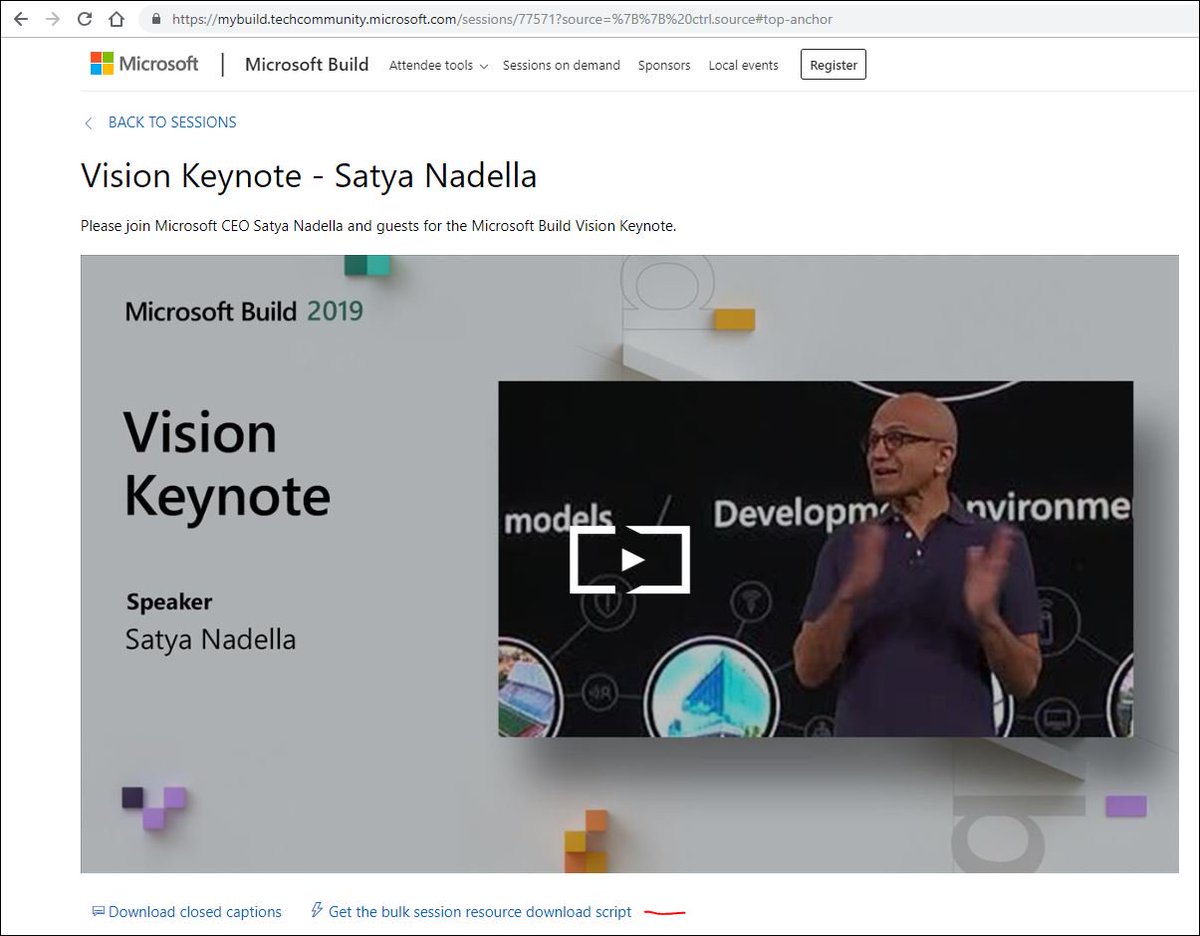Click the keynote video preview image

pos(815,559)
